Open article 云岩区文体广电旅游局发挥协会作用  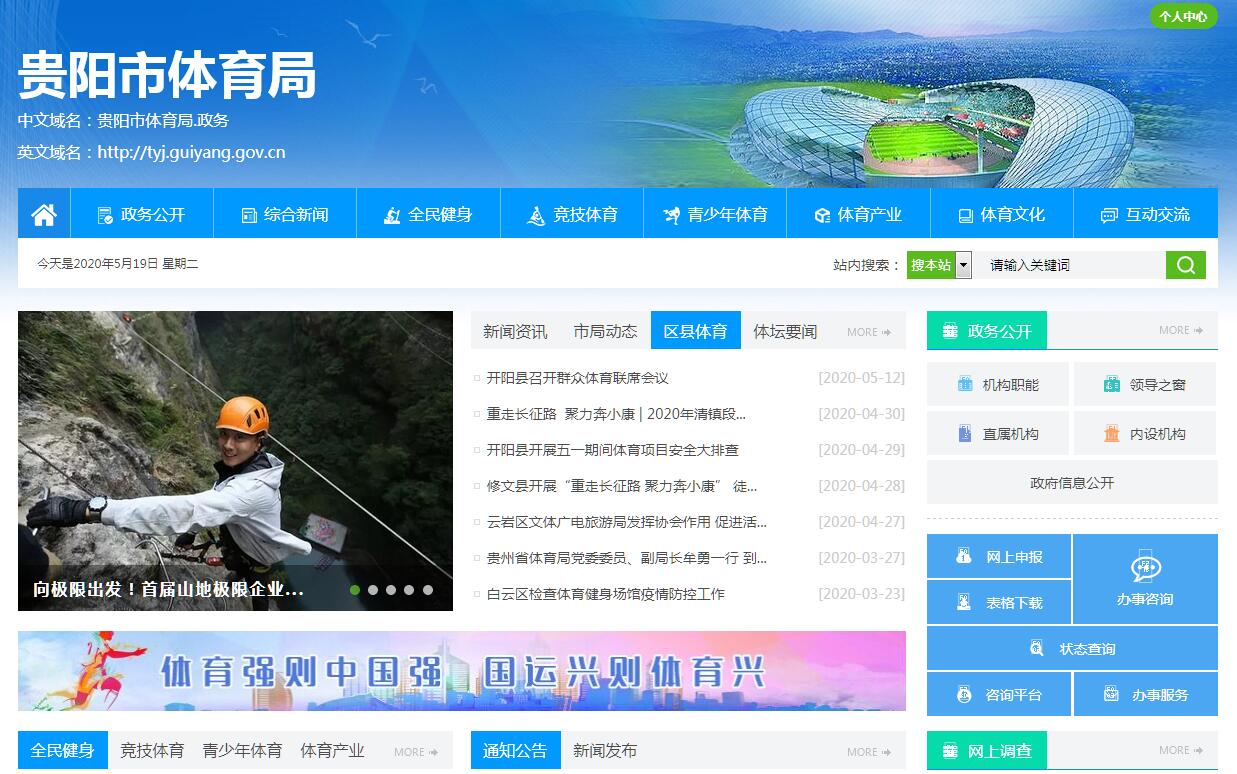pyautogui.click(x=627, y=522)
